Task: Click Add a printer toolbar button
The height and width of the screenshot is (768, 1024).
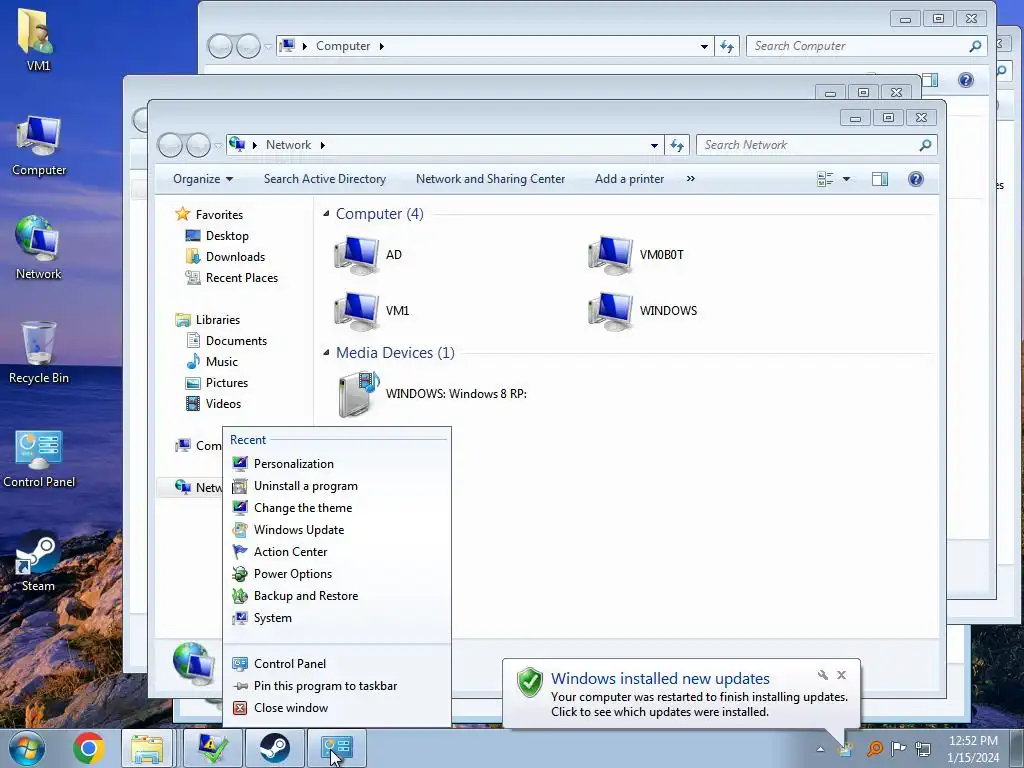Action: click(x=630, y=179)
